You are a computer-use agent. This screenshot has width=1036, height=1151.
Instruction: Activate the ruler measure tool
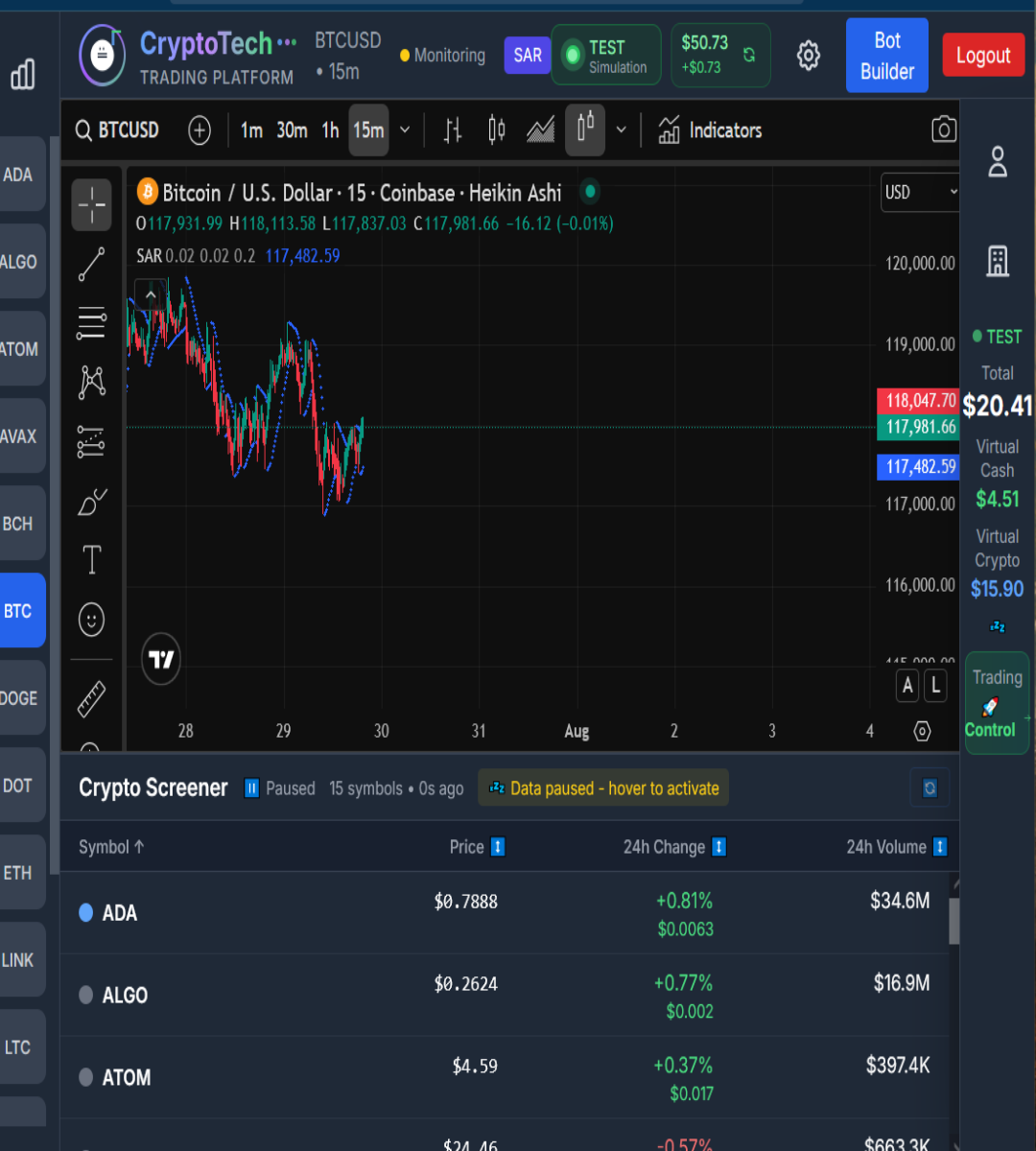[92, 699]
